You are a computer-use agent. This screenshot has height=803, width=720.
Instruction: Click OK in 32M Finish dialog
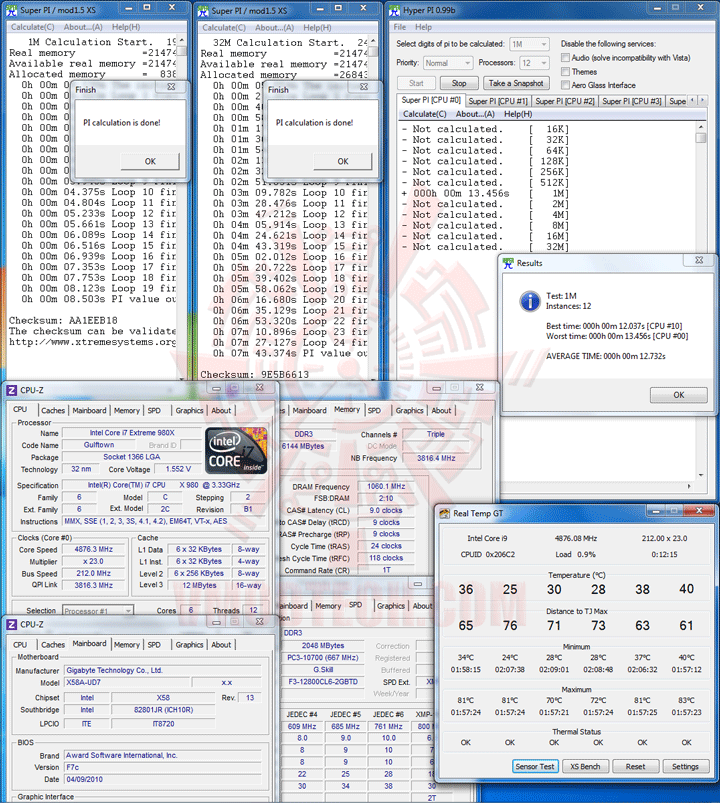343,161
